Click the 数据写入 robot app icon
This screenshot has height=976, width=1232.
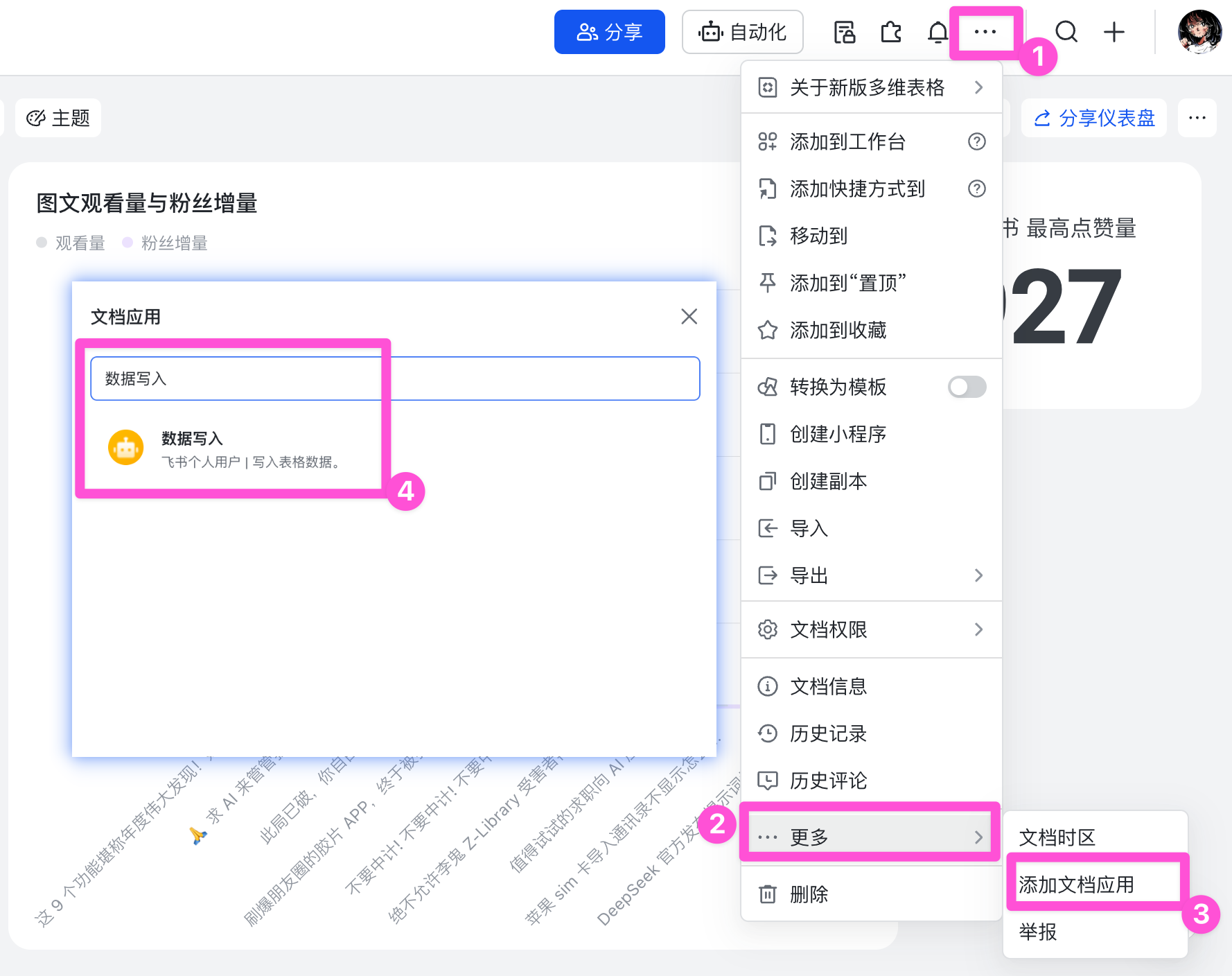[x=126, y=448]
